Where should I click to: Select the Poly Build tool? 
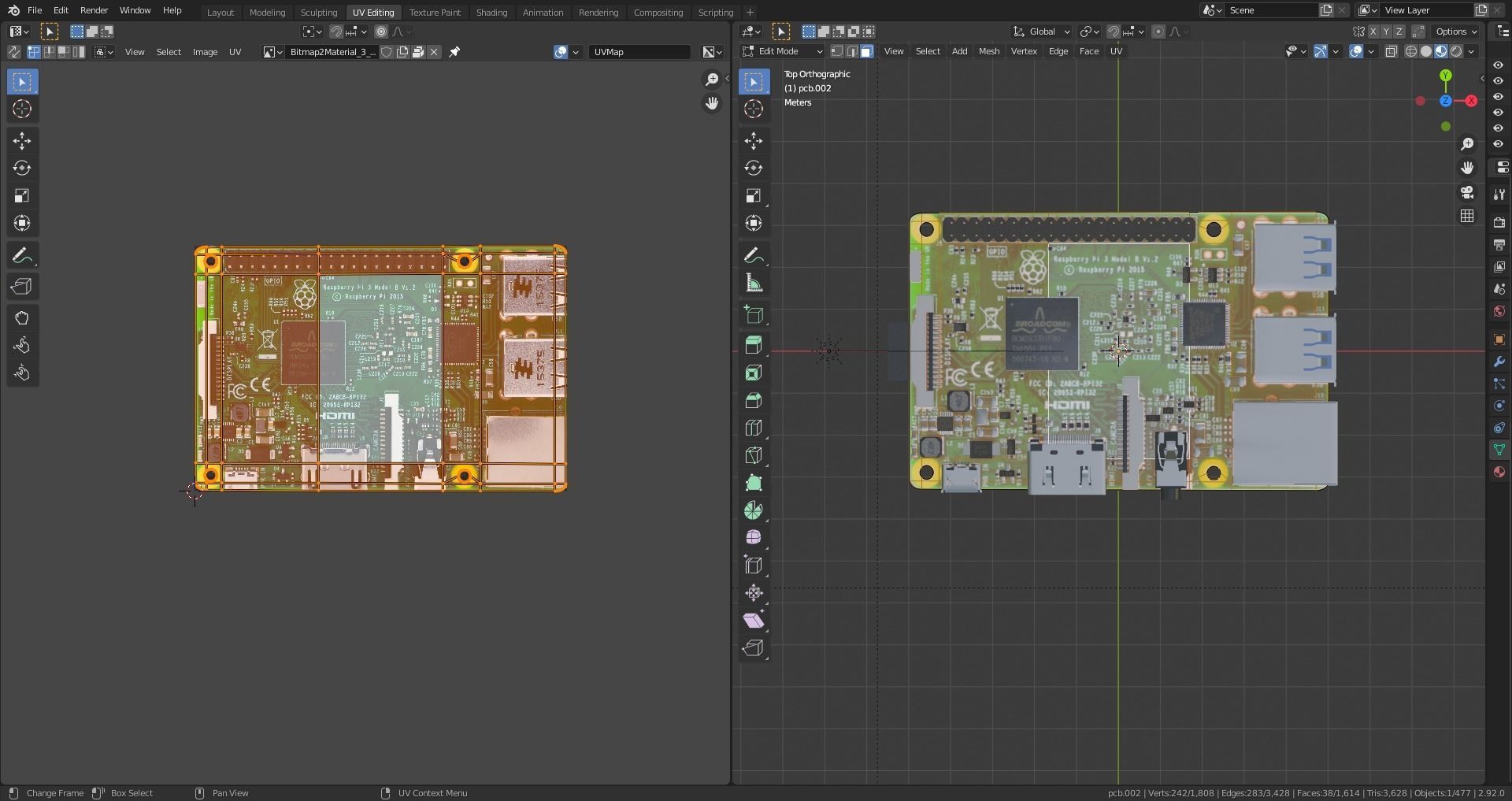click(754, 483)
